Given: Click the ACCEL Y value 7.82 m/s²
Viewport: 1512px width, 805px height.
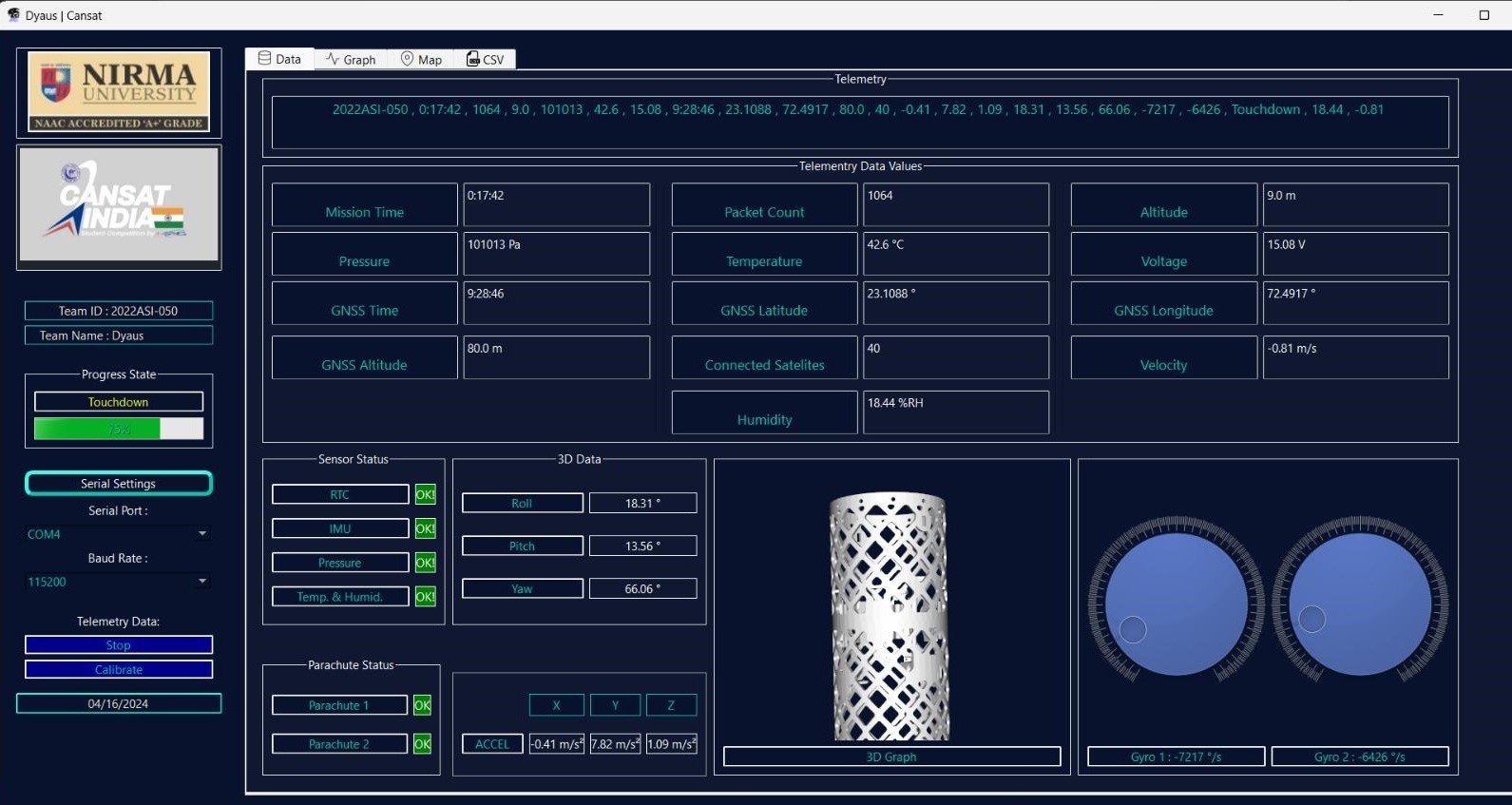Looking at the screenshot, I should point(616,744).
